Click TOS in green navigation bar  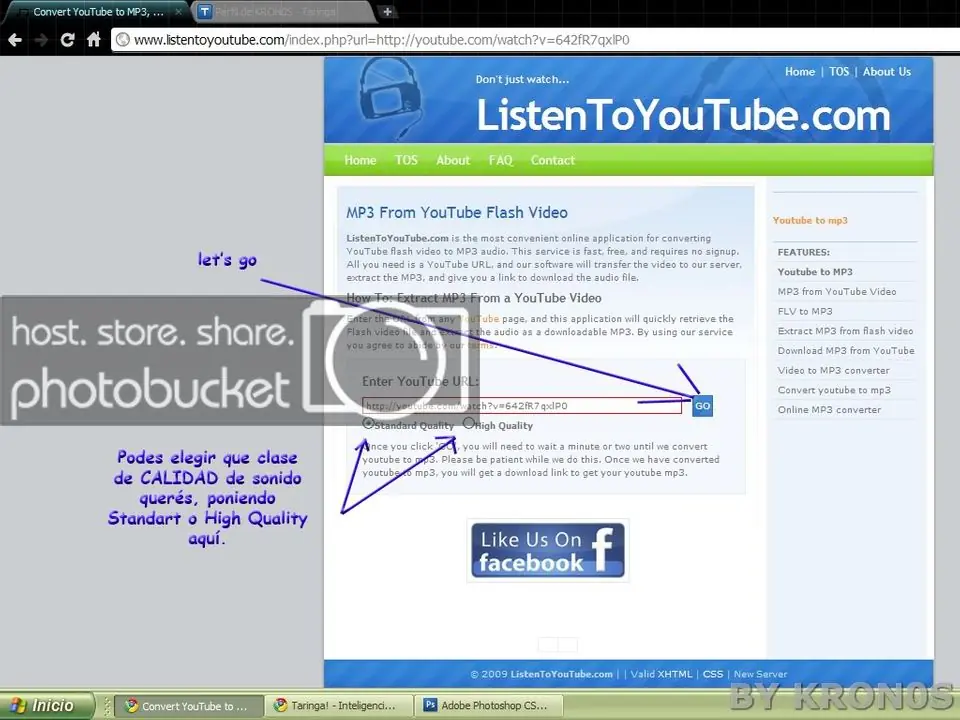click(406, 160)
